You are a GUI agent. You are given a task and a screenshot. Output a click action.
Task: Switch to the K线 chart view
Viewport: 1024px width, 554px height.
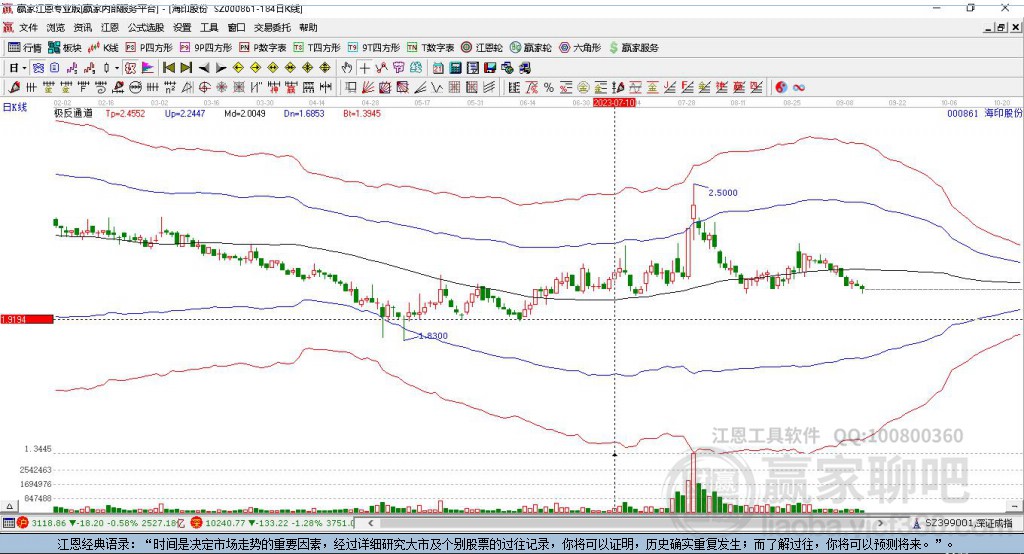point(103,48)
